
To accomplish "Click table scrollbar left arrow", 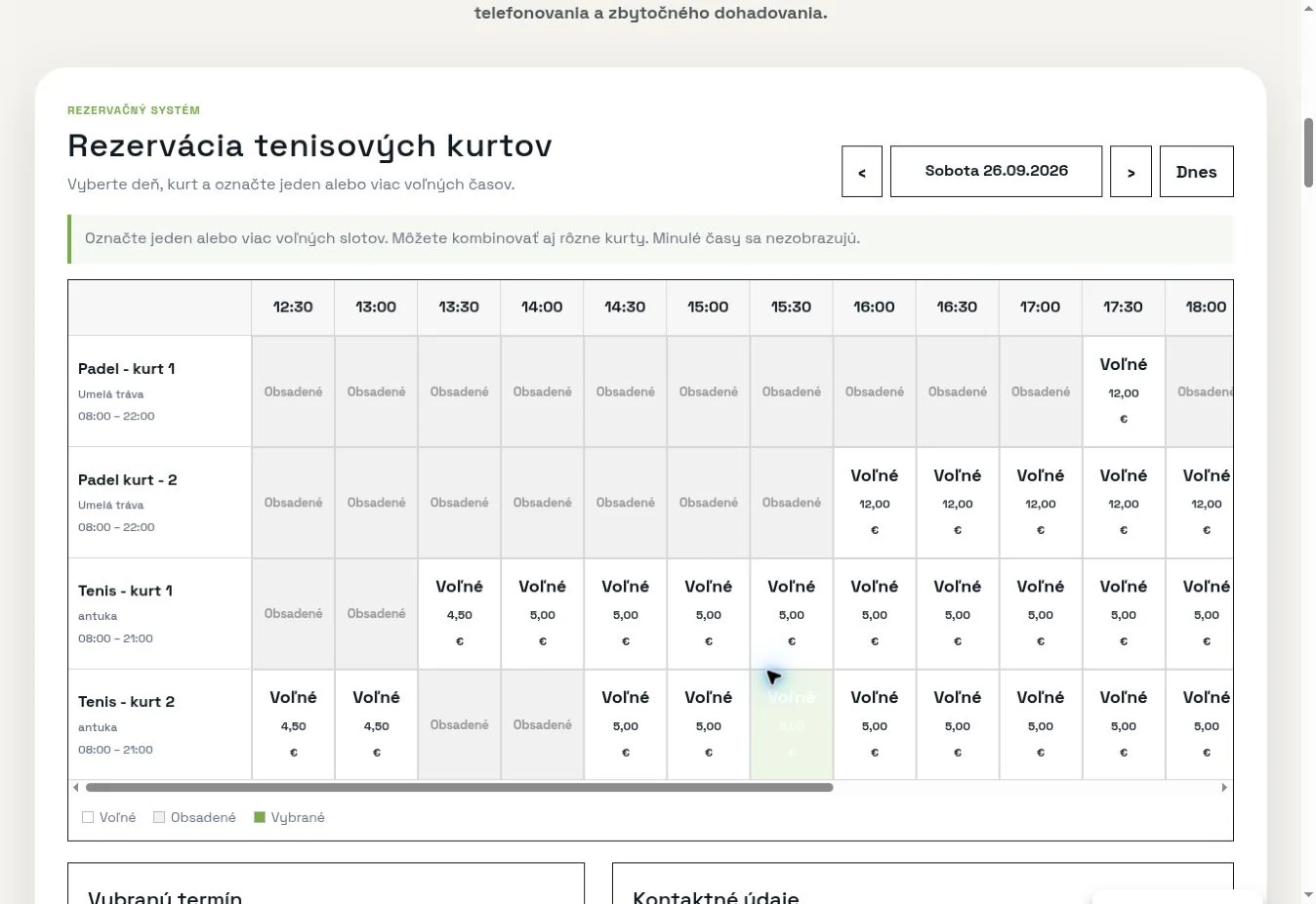I will pyautogui.click(x=76, y=787).
